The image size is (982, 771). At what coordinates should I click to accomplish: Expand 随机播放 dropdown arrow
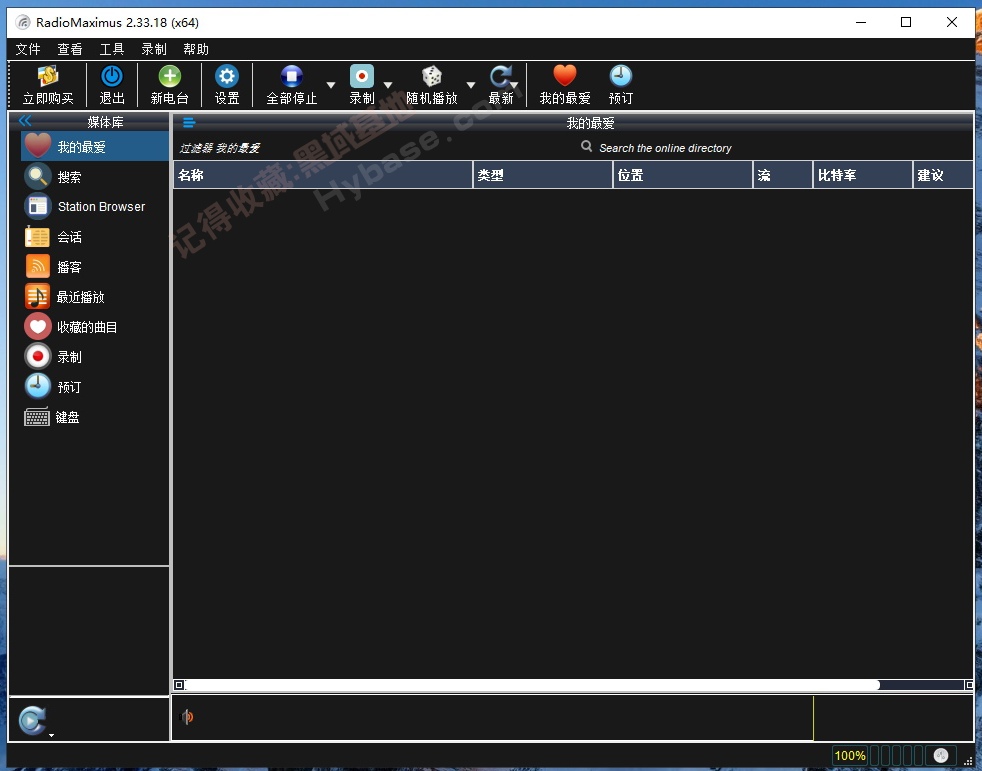pos(470,85)
